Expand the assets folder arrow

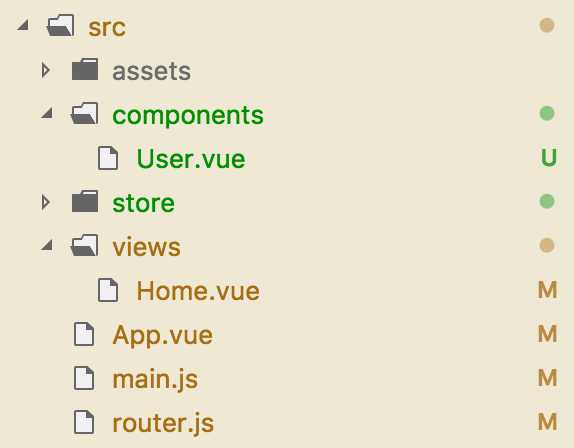pyautogui.click(x=46, y=70)
